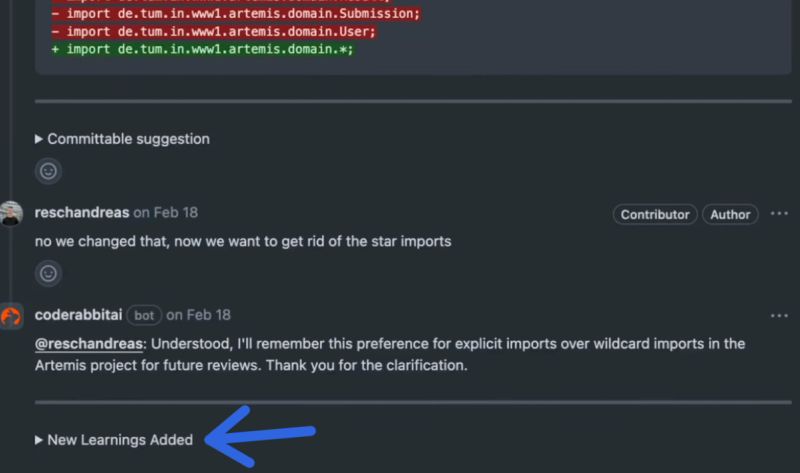Open coderabbitai's avatar icon

11,316
